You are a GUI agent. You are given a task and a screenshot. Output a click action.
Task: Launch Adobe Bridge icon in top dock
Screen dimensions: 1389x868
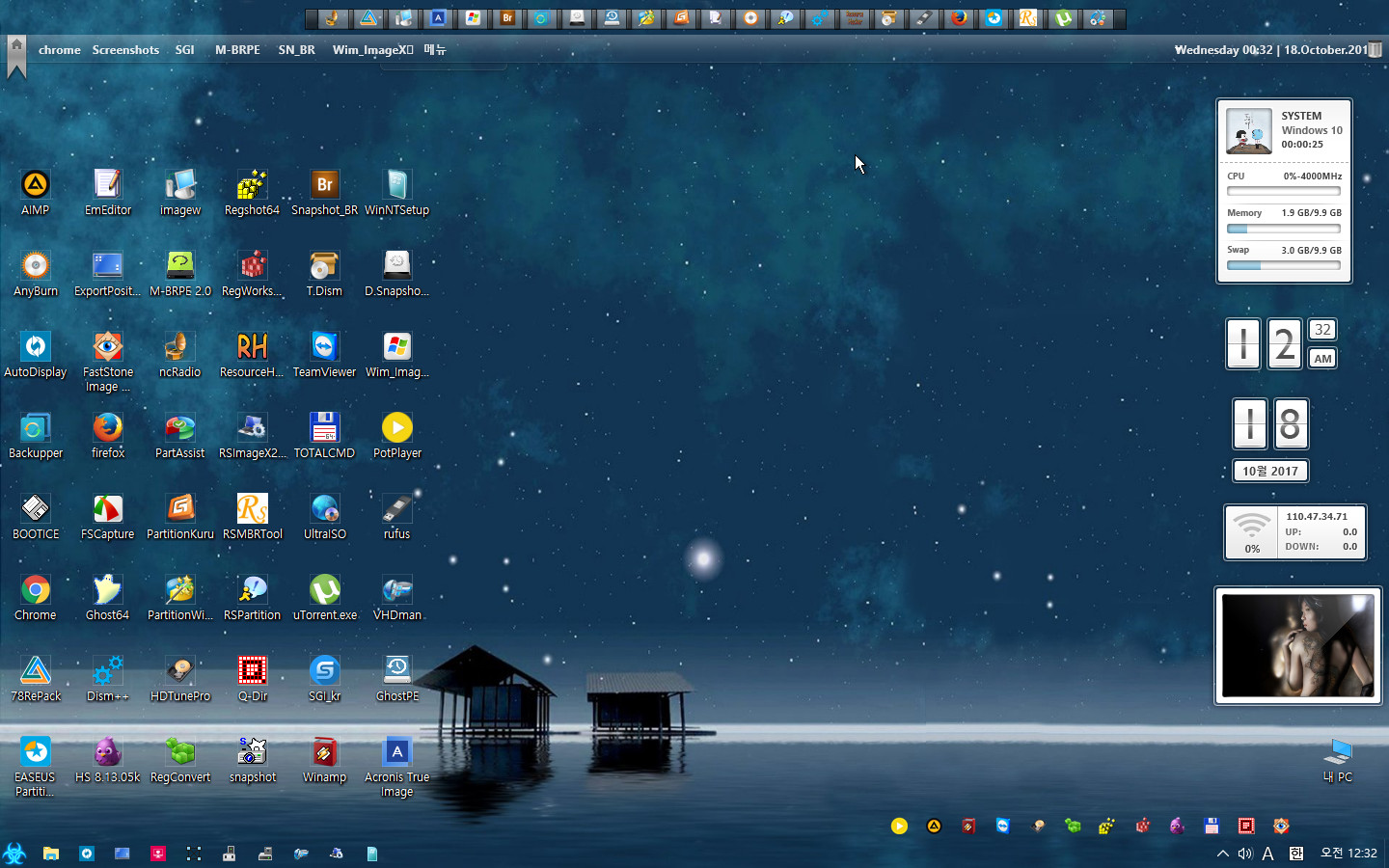(507, 18)
